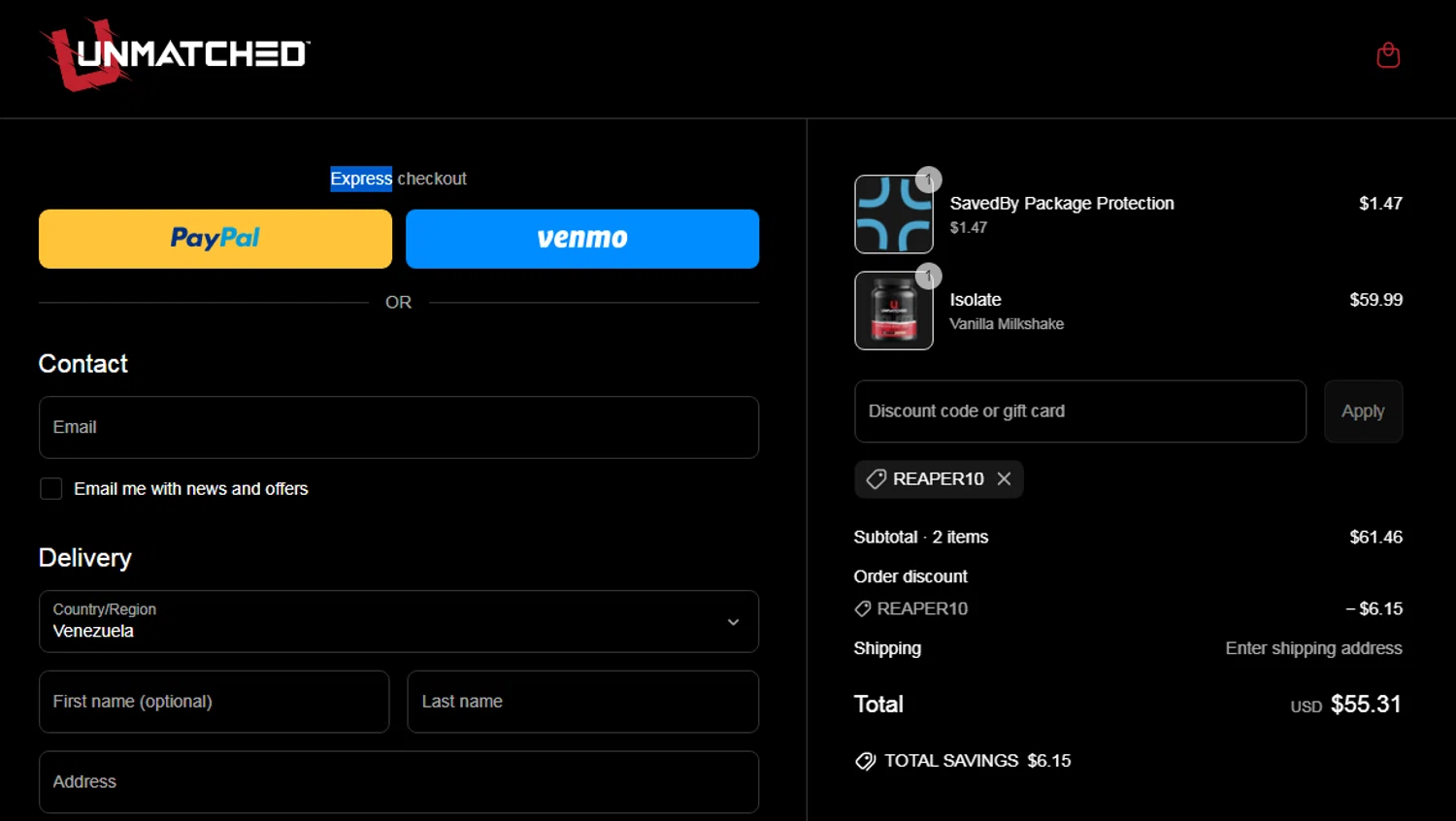This screenshot has width=1456, height=821.
Task: Click the Shipping label
Action: click(887, 648)
